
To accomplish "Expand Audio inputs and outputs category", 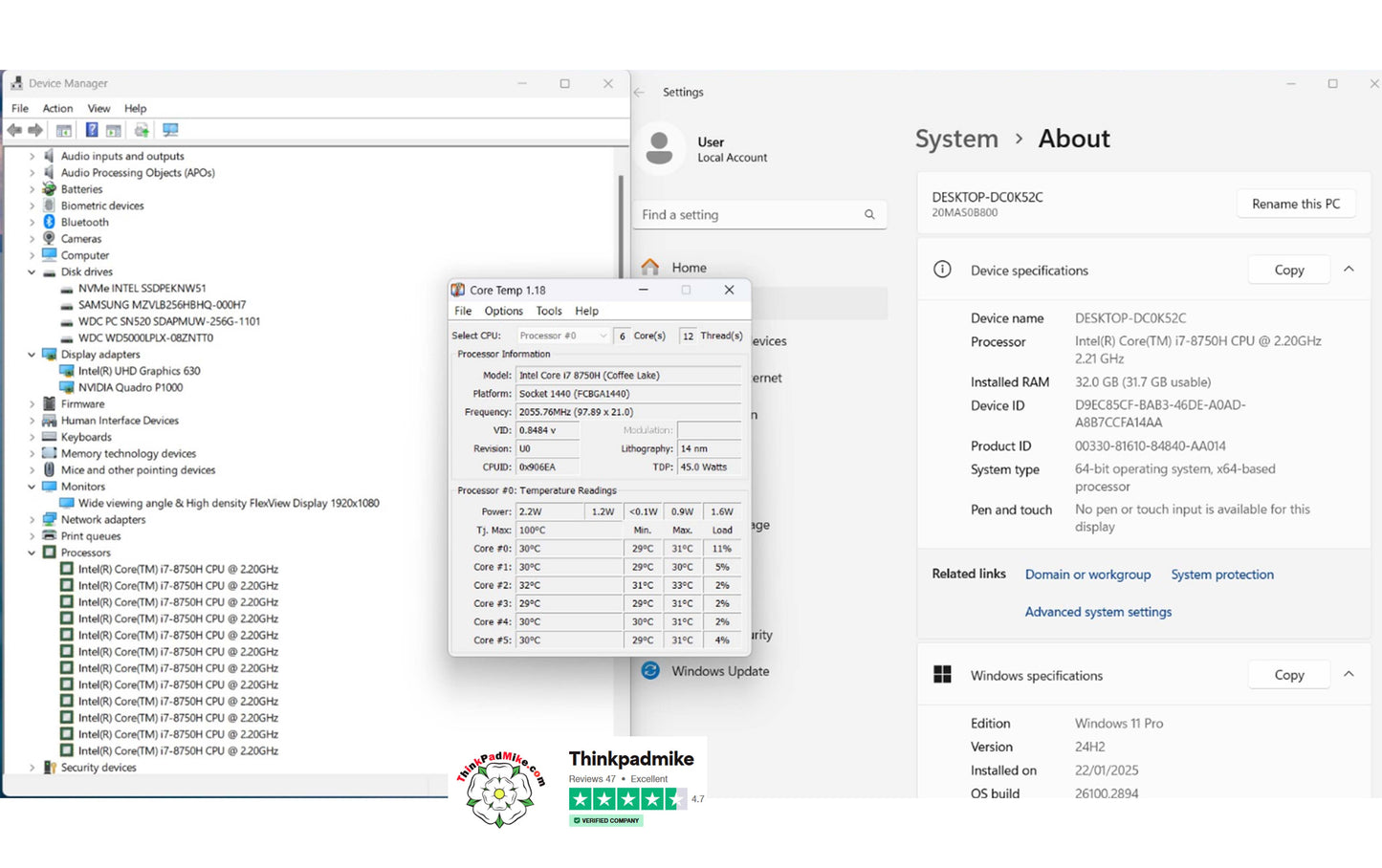I will pos(33,156).
